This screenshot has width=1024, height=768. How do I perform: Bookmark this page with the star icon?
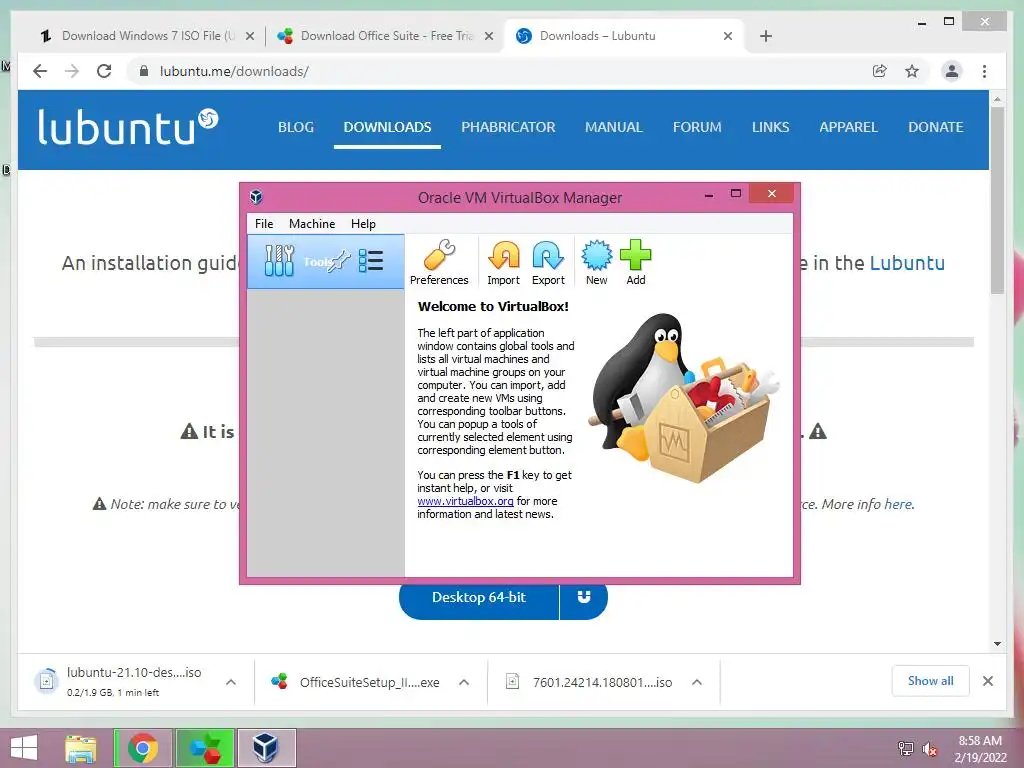point(912,71)
